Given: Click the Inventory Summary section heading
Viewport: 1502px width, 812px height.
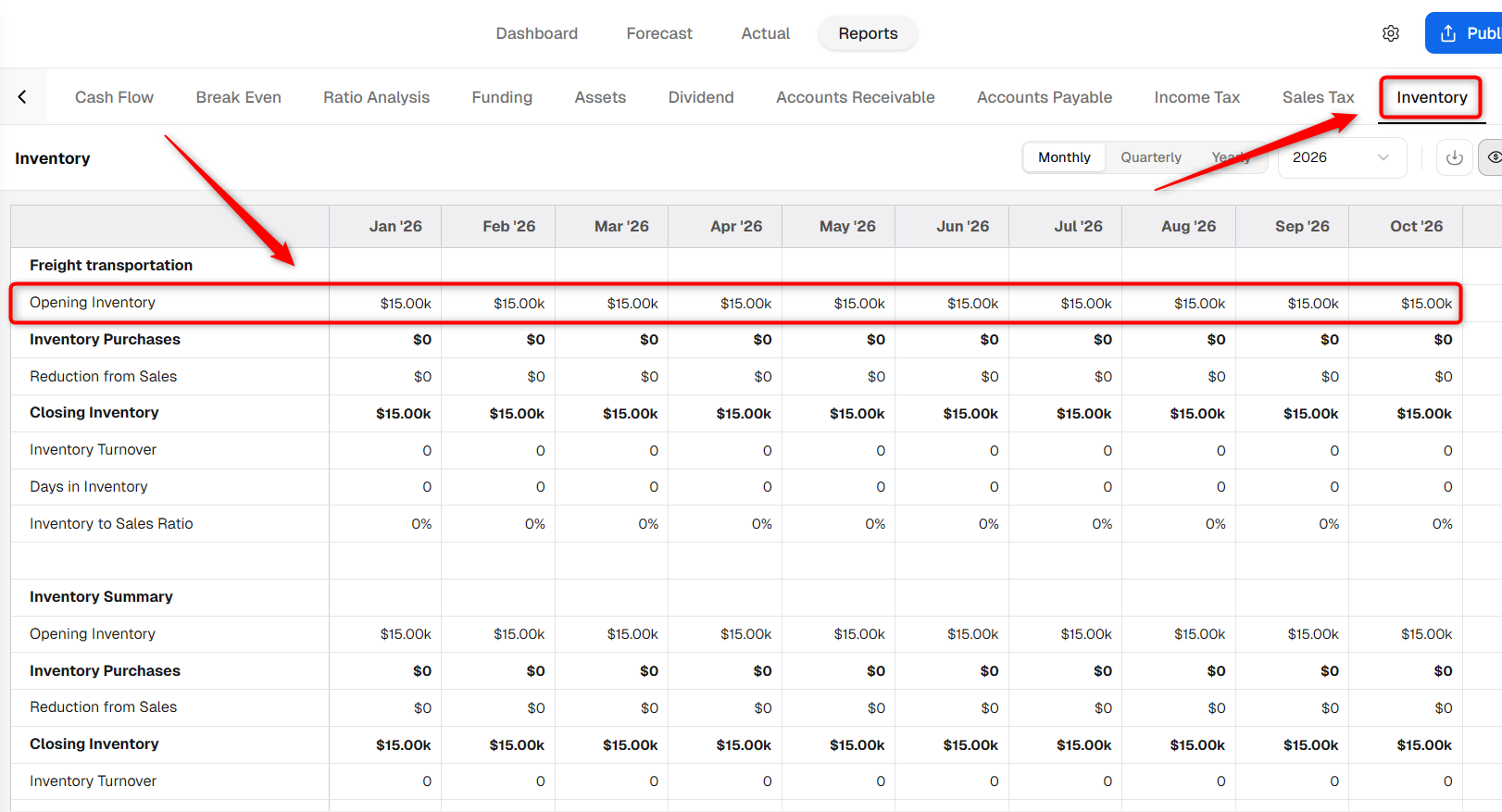Looking at the screenshot, I should tap(101, 596).
